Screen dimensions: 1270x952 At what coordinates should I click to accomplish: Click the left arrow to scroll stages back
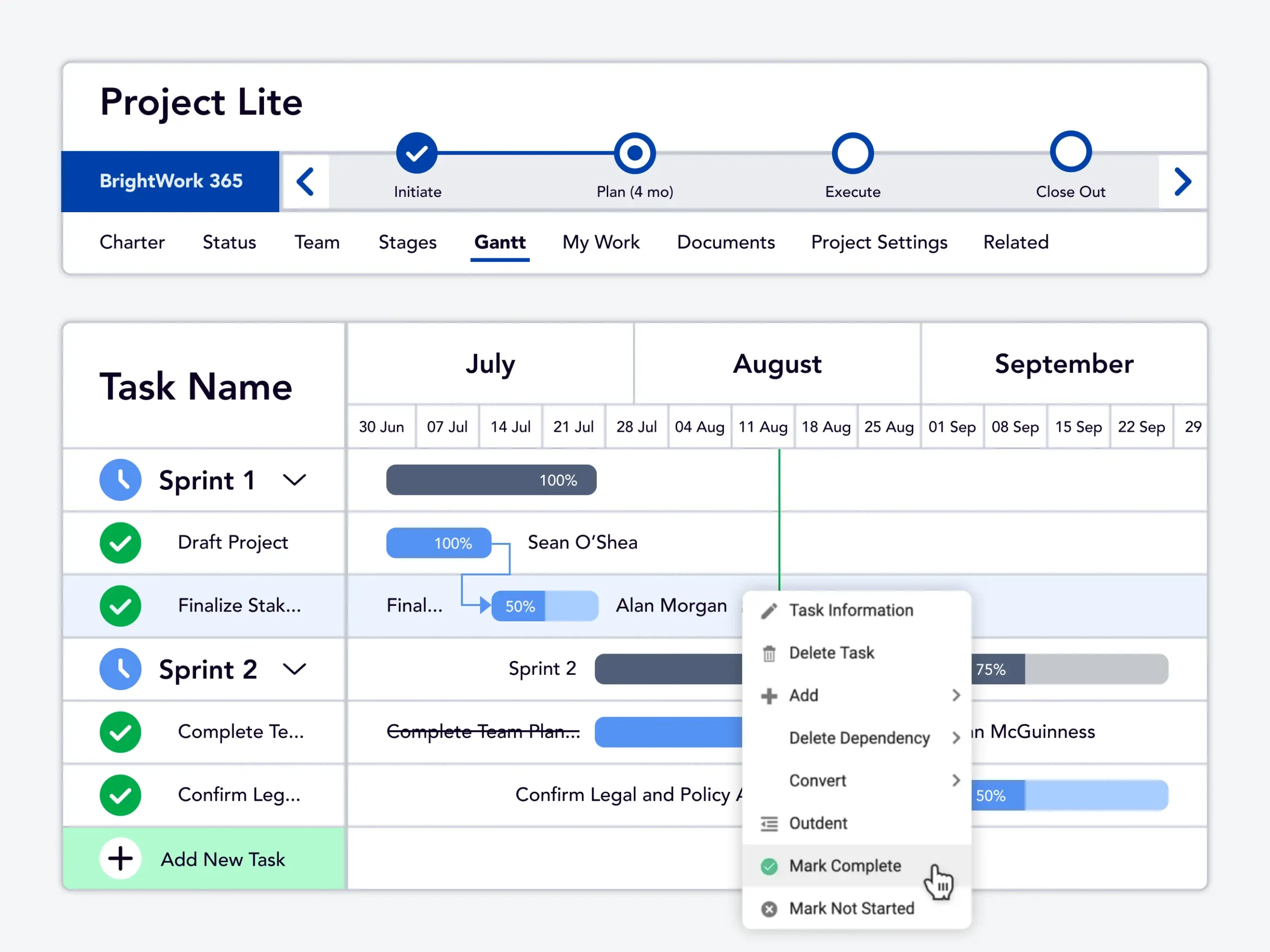click(306, 181)
